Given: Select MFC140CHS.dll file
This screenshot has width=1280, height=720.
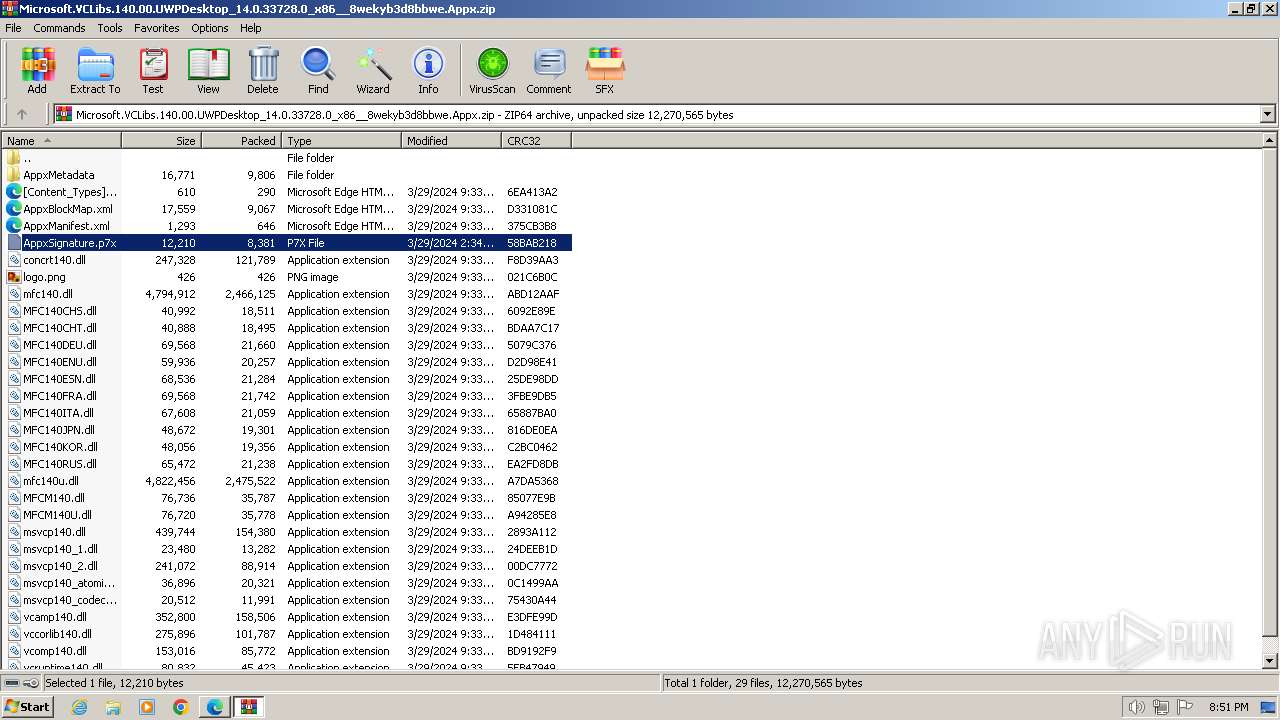Looking at the screenshot, I should point(287,311).
